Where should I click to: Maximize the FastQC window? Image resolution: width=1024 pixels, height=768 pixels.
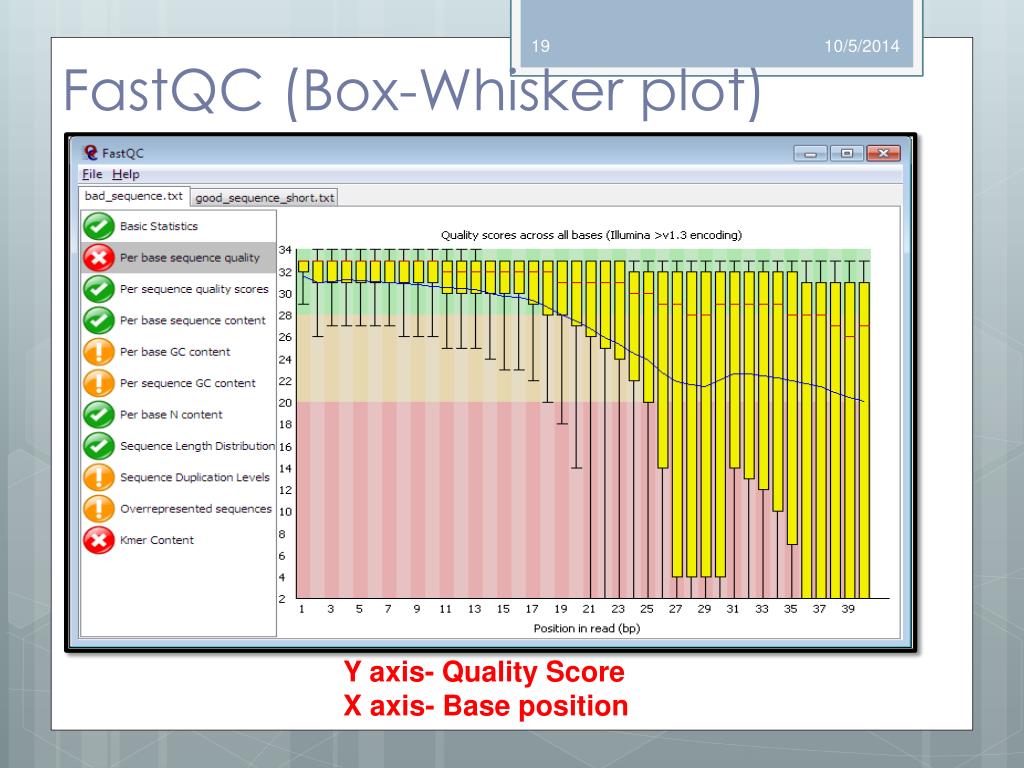(x=847, y=153)
